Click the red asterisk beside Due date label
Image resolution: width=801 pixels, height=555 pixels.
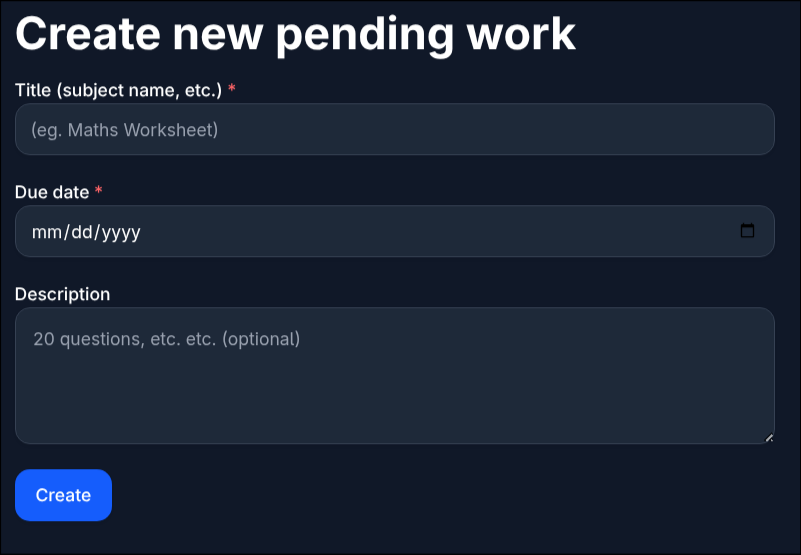[x=99, y=192]
